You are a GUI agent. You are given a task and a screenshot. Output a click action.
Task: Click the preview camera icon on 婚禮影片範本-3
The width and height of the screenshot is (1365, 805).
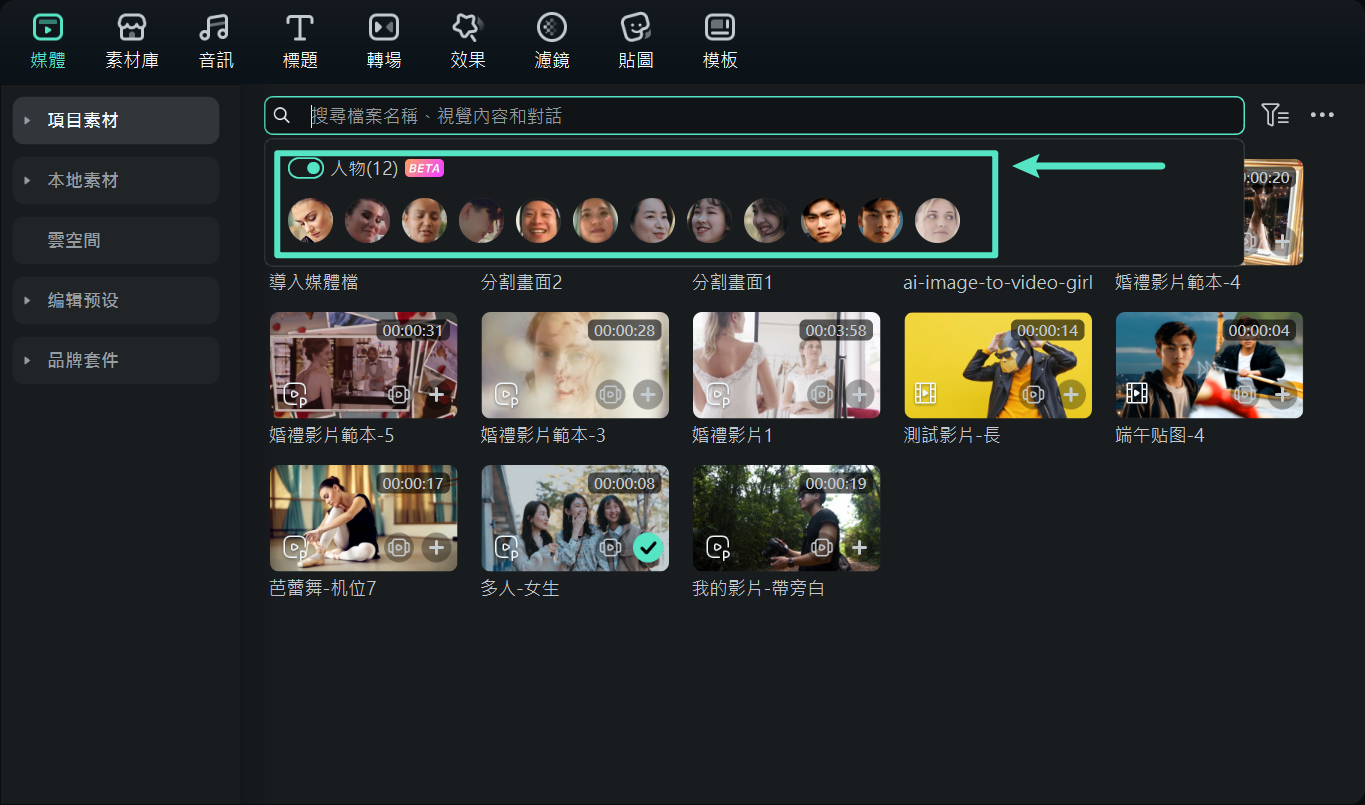tap(610, 394)
